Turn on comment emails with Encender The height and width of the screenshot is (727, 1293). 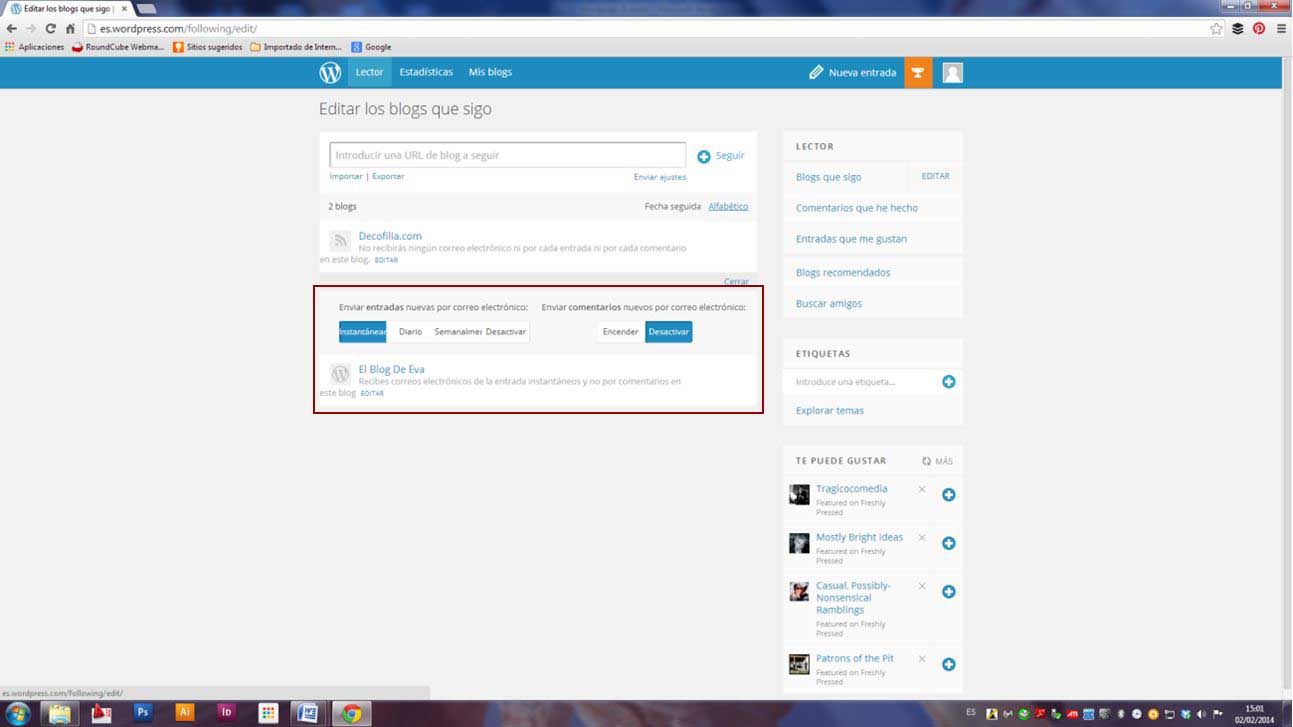coord(620,332)
